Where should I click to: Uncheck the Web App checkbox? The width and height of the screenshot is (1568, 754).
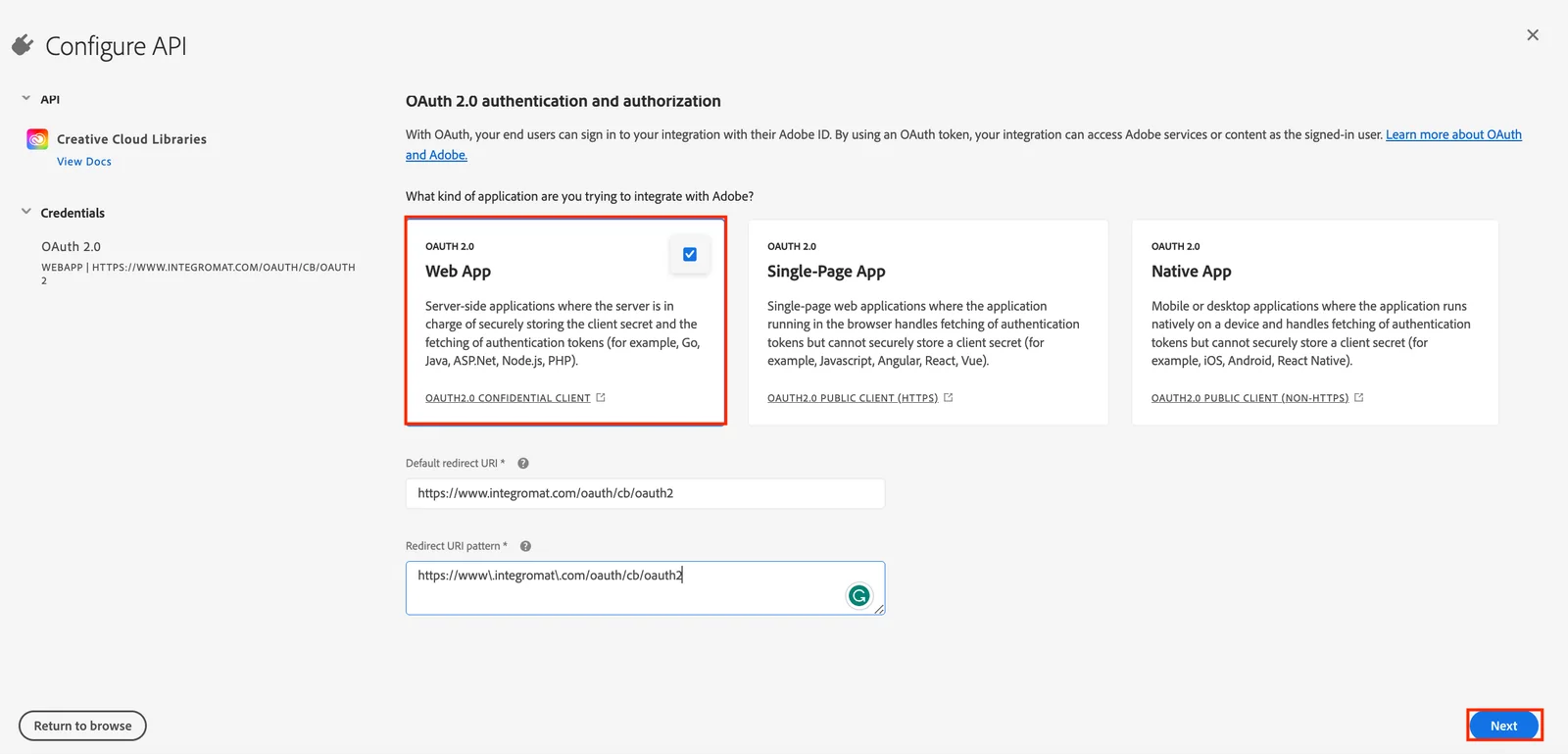690,254
